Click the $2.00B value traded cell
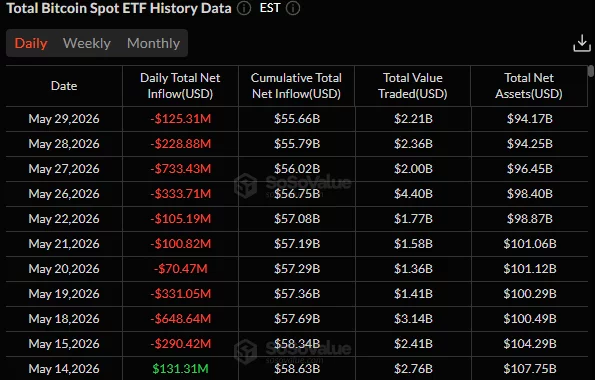 click(x=413, y=169)
